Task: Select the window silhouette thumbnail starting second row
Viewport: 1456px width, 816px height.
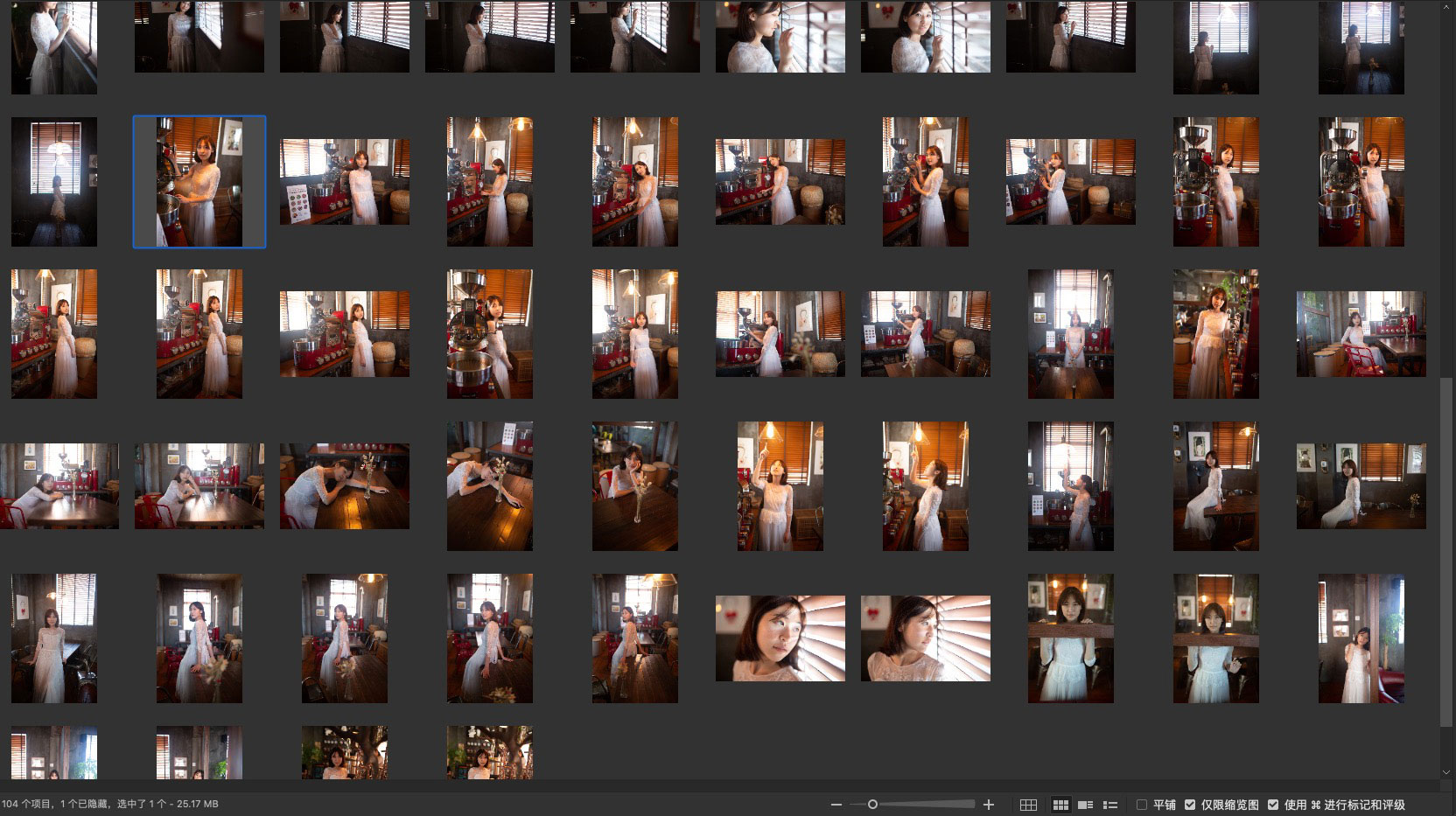Action: 54,182
